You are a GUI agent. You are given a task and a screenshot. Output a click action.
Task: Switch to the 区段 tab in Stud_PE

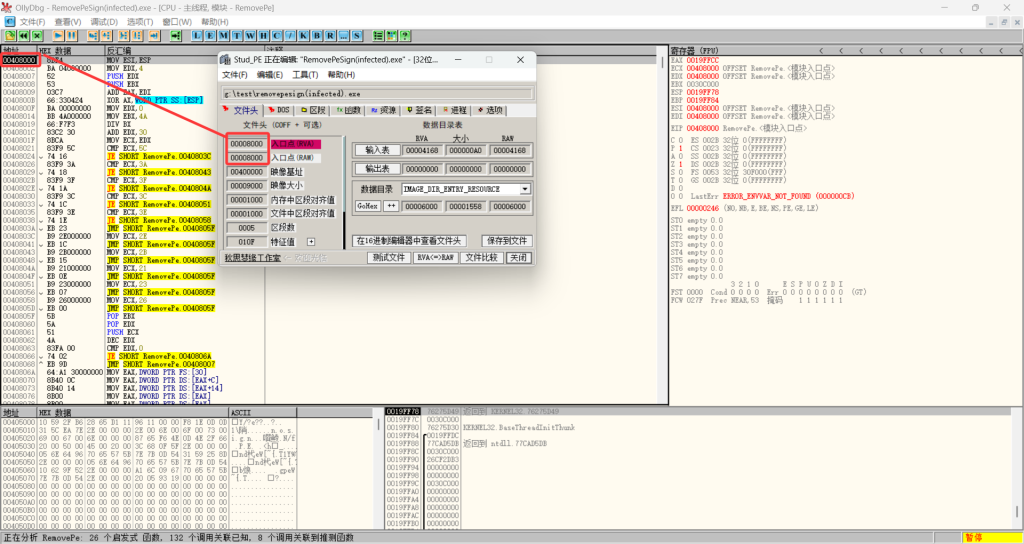click(x=312, y=110)
